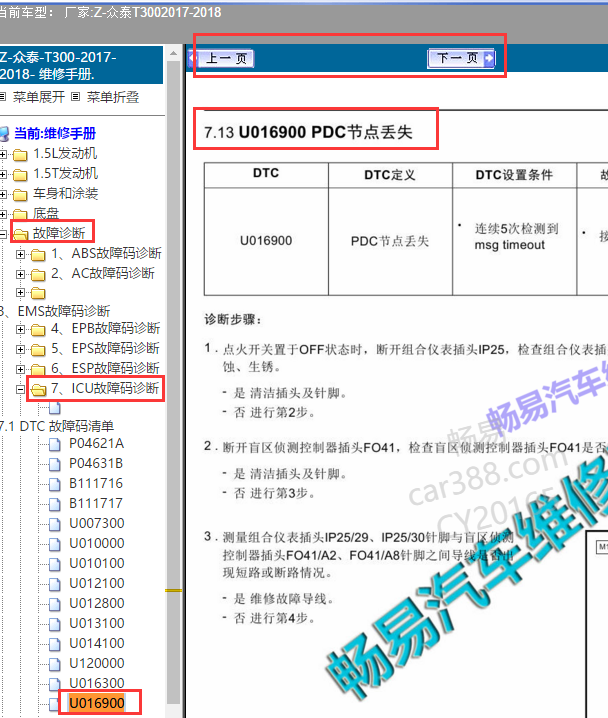The height and width of the screenshot is (718, 608).
Task: Click page icon beside U010000
Action: pyautogui.click(x=54, y=544)
